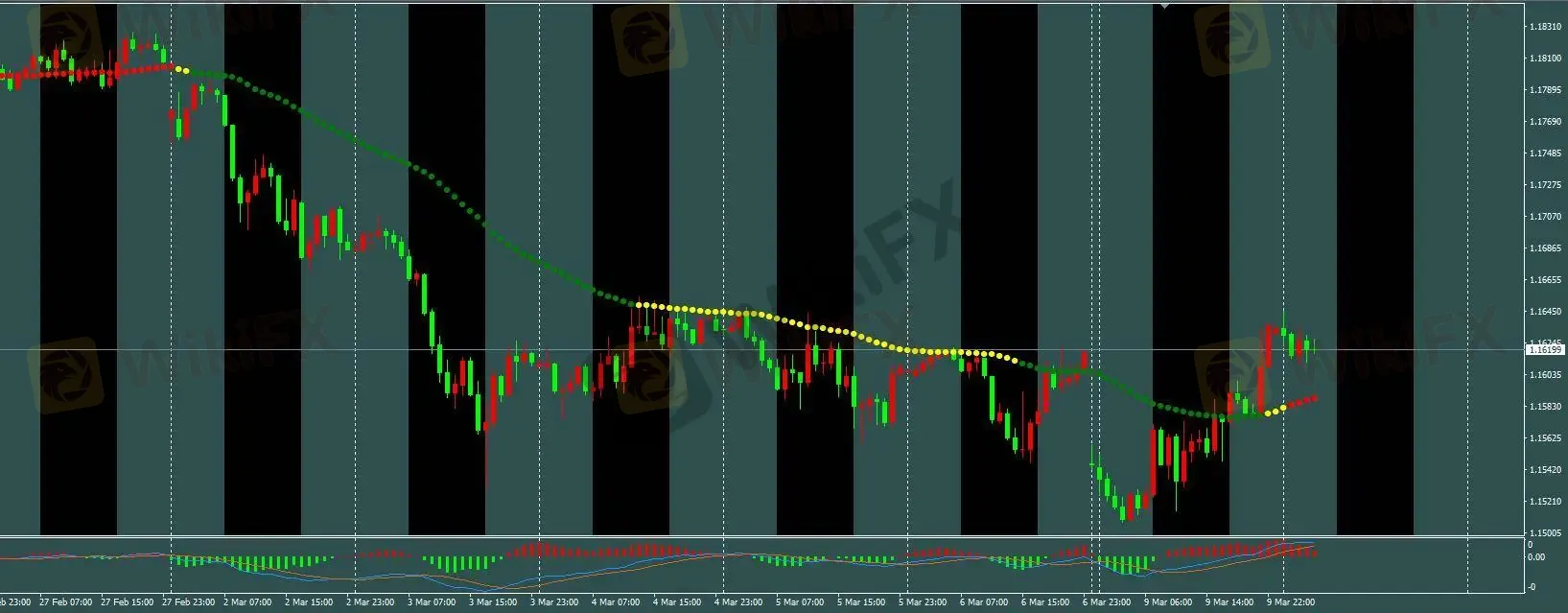
Task: Click the 1.17275 price level on the axis
Action: point(1543,185)
